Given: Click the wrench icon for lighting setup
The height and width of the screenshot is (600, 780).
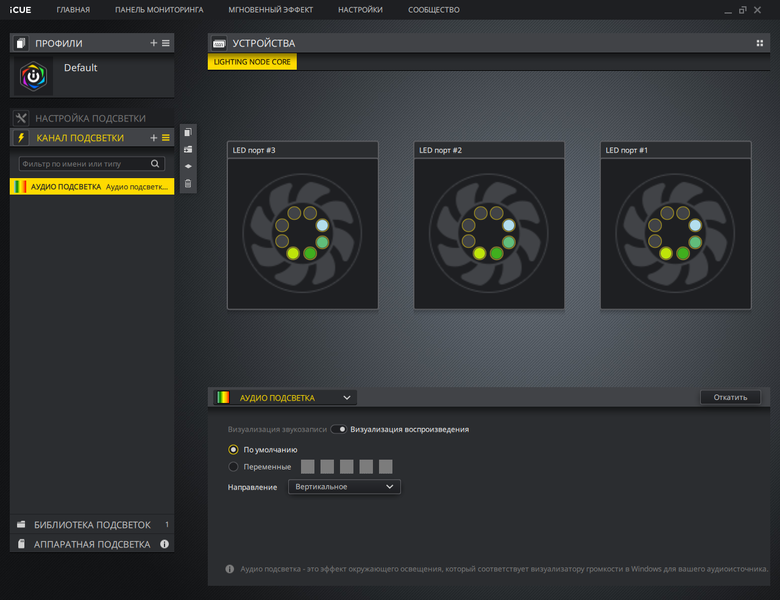Looking at the screenshot, I should coord(21,118).
